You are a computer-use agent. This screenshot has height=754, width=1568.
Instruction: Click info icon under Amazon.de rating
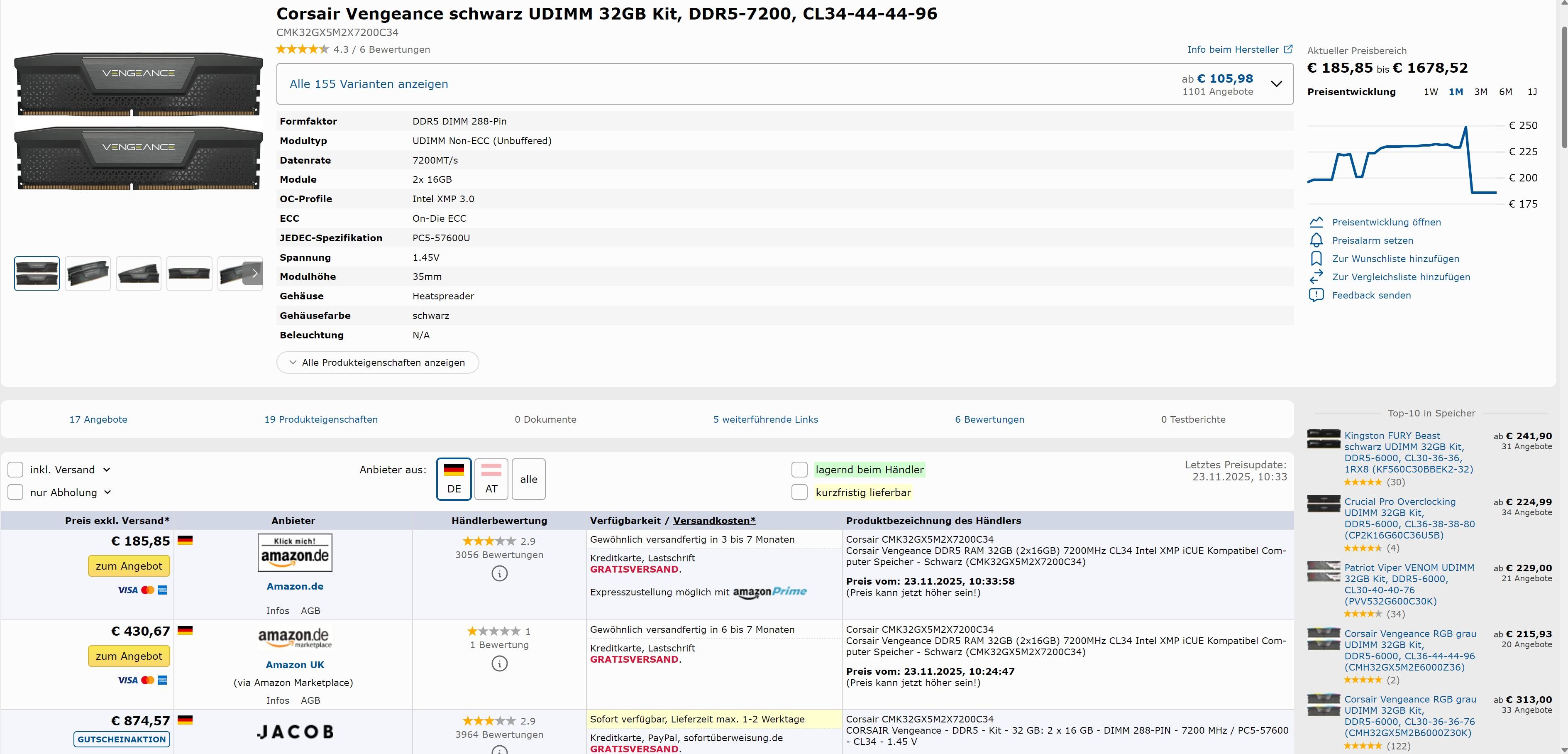coord(499,573)
